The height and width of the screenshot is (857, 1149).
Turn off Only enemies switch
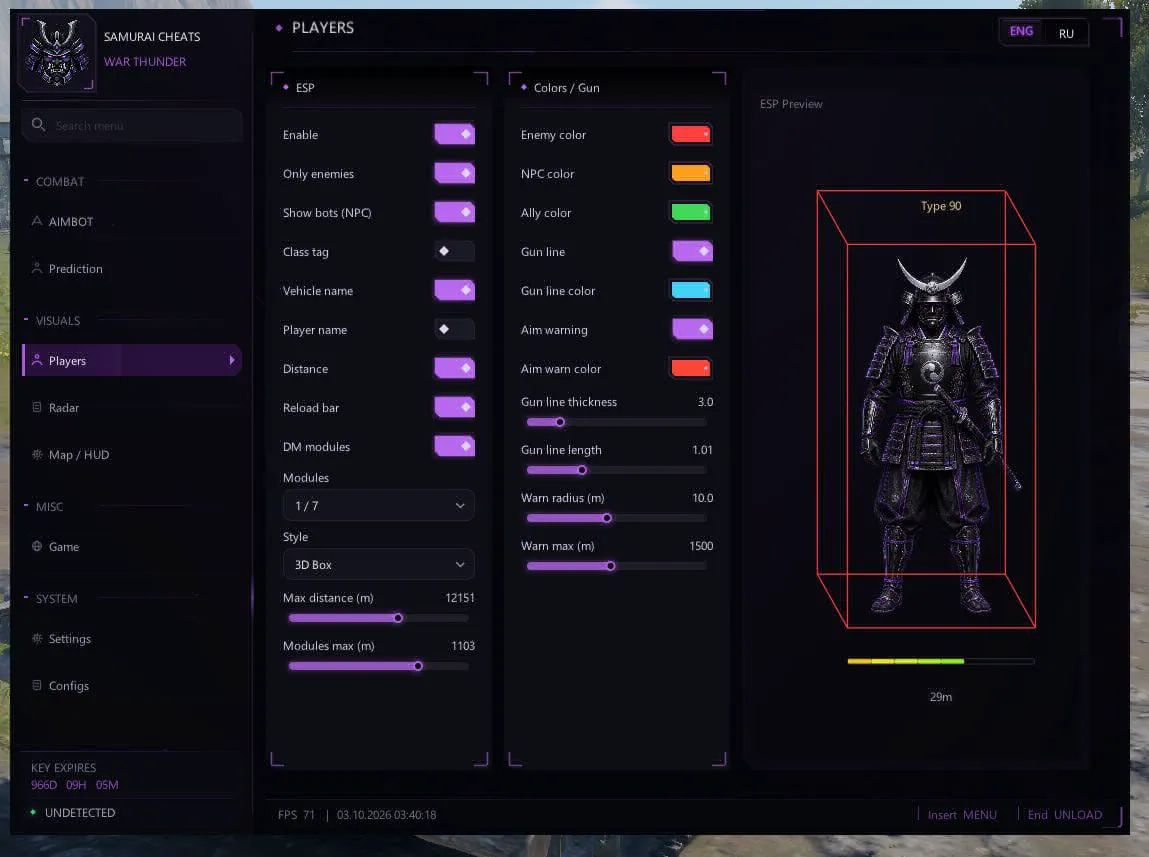tap(454, 173)
